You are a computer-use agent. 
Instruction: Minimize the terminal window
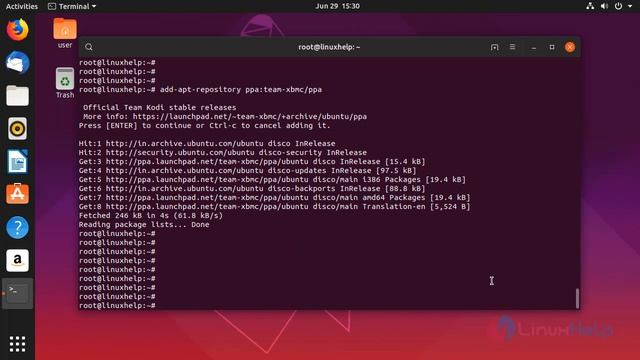click(x=533, y=47)
